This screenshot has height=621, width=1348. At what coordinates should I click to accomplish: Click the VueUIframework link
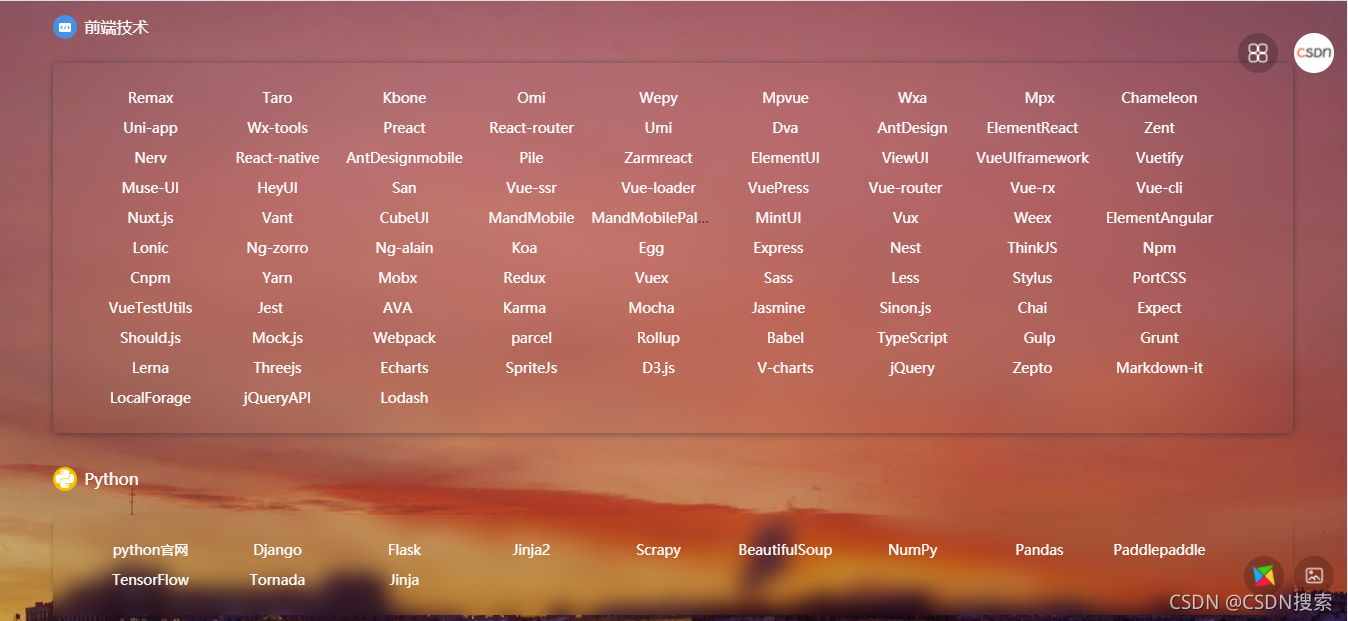pos(1033,158)
